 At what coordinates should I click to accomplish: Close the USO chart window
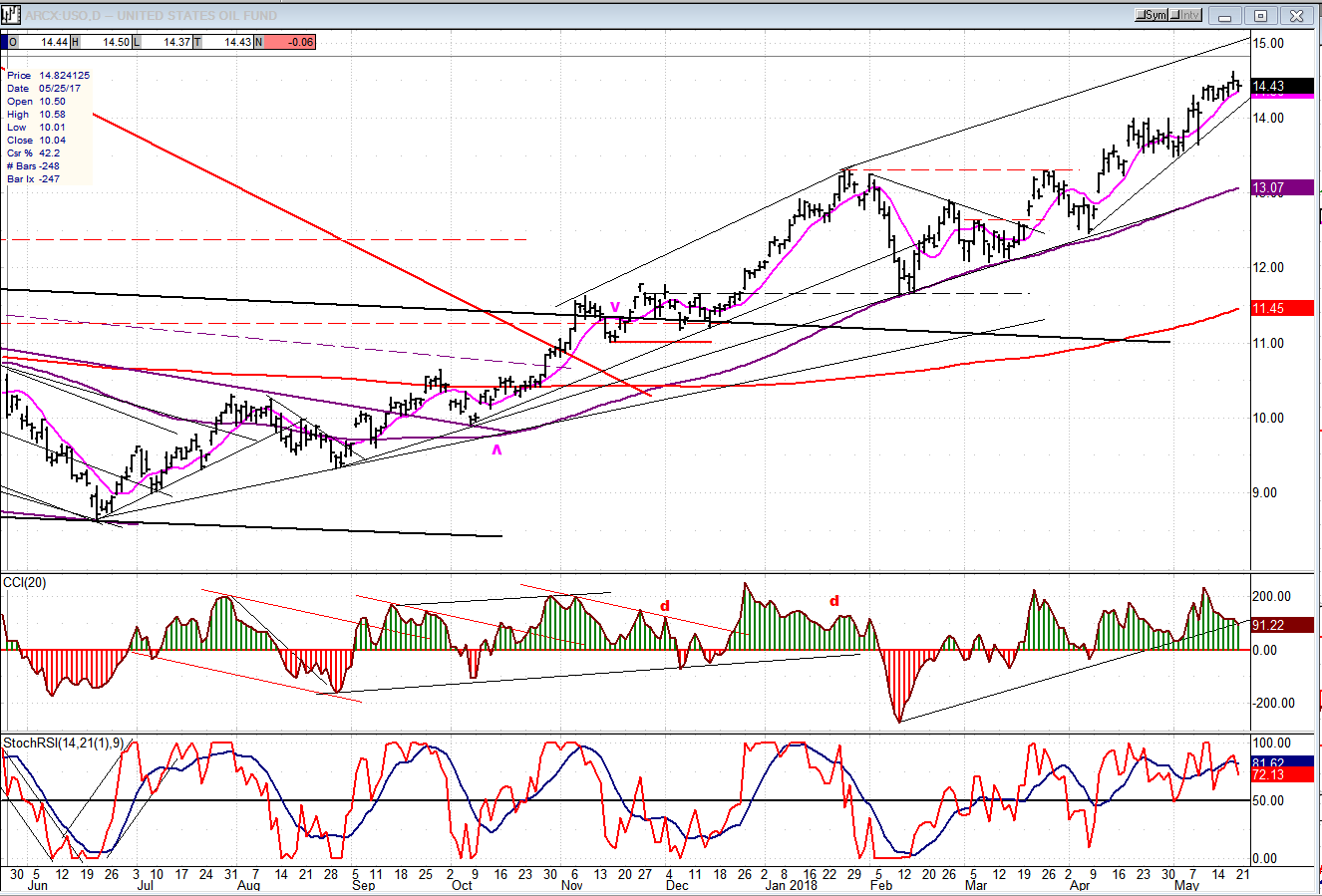pyautogui.click(x=1295, y=15)
